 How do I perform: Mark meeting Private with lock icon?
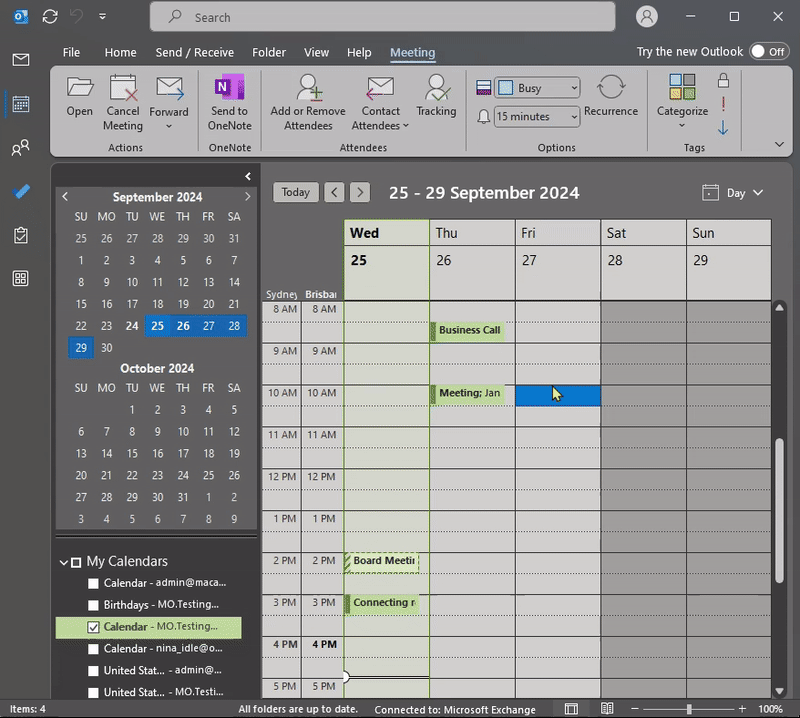(x=723, y=81)
